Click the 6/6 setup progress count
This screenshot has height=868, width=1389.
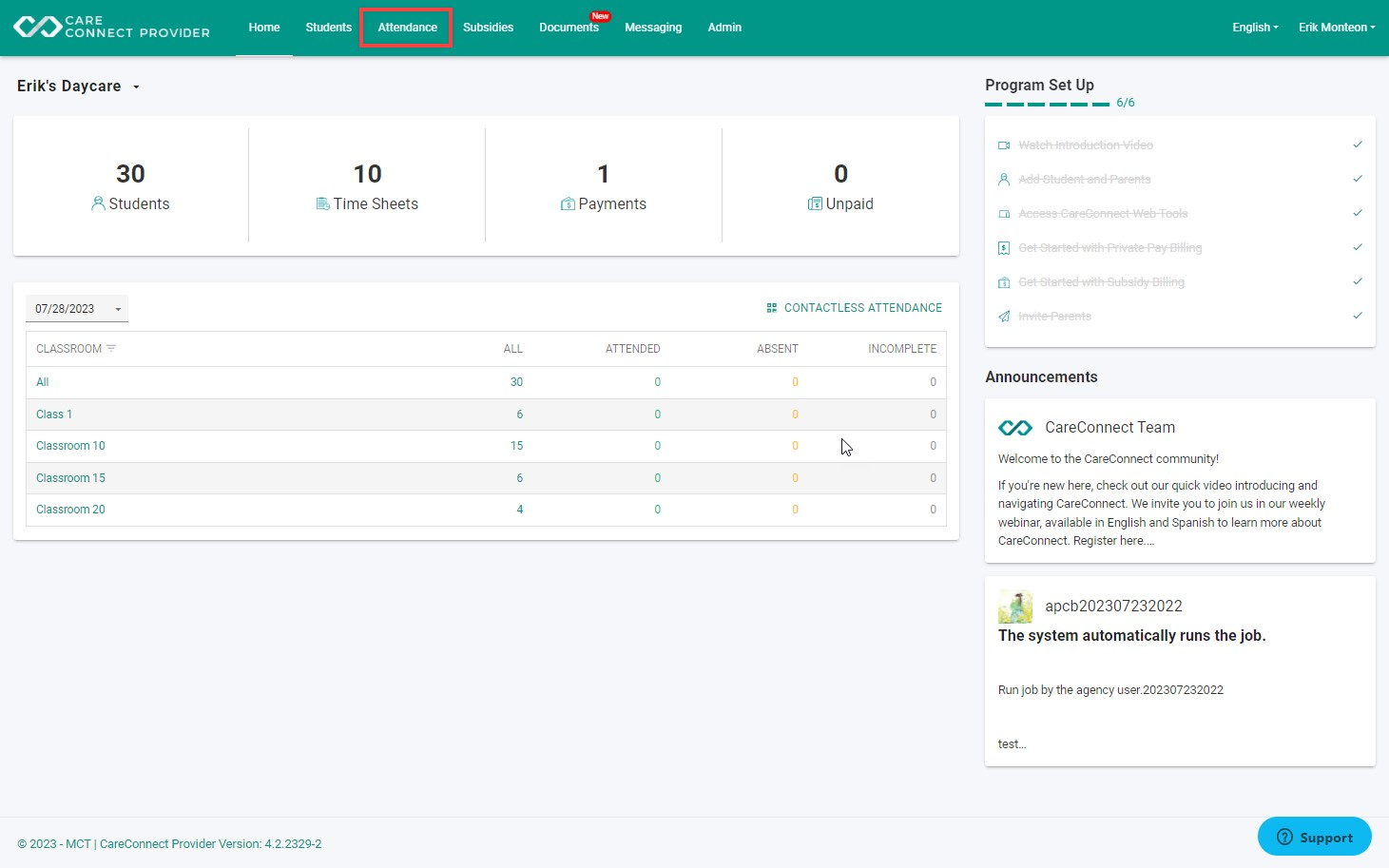(1126, 103)
